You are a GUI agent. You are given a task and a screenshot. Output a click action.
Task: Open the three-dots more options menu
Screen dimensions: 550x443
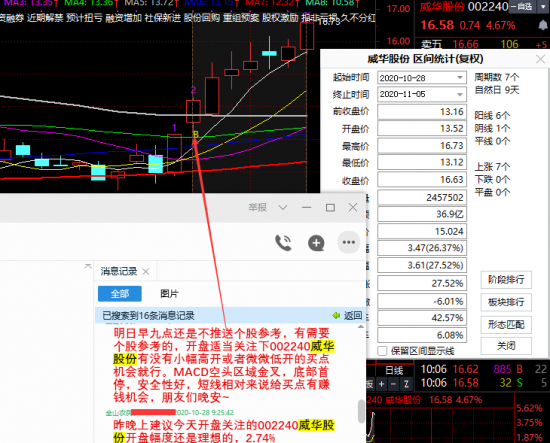click(348, 242)
